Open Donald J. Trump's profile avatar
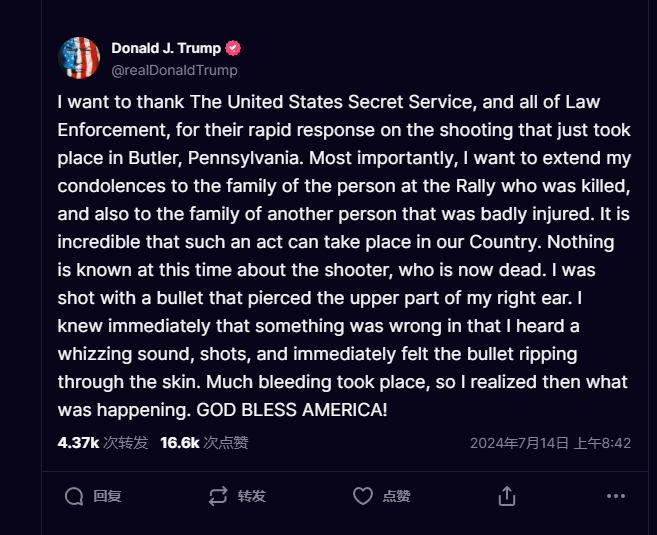657x535 pixels. click(x=79, y=58)
